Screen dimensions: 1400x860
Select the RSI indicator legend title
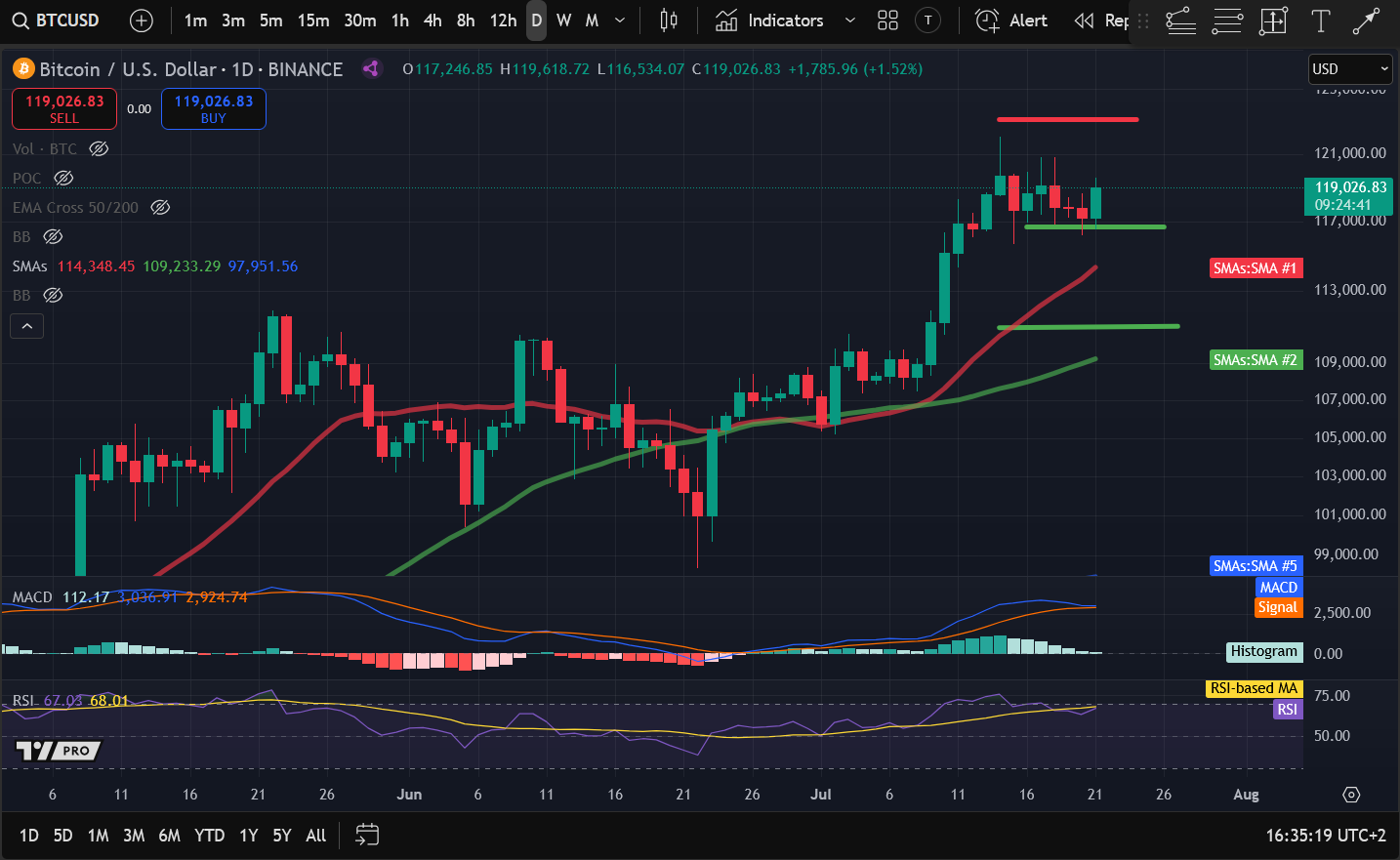click(23, 700)
